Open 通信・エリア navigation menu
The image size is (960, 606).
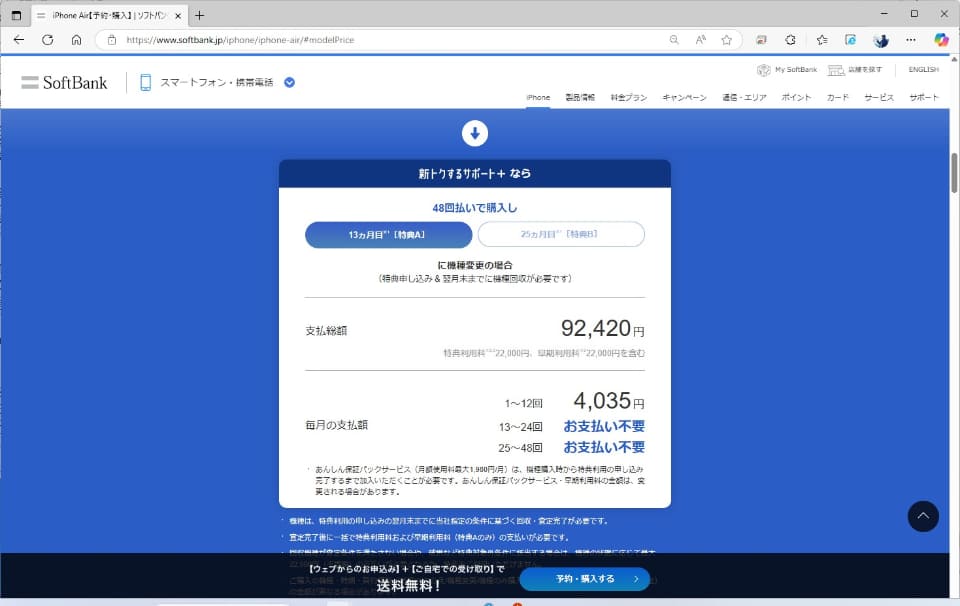[744, 97]
